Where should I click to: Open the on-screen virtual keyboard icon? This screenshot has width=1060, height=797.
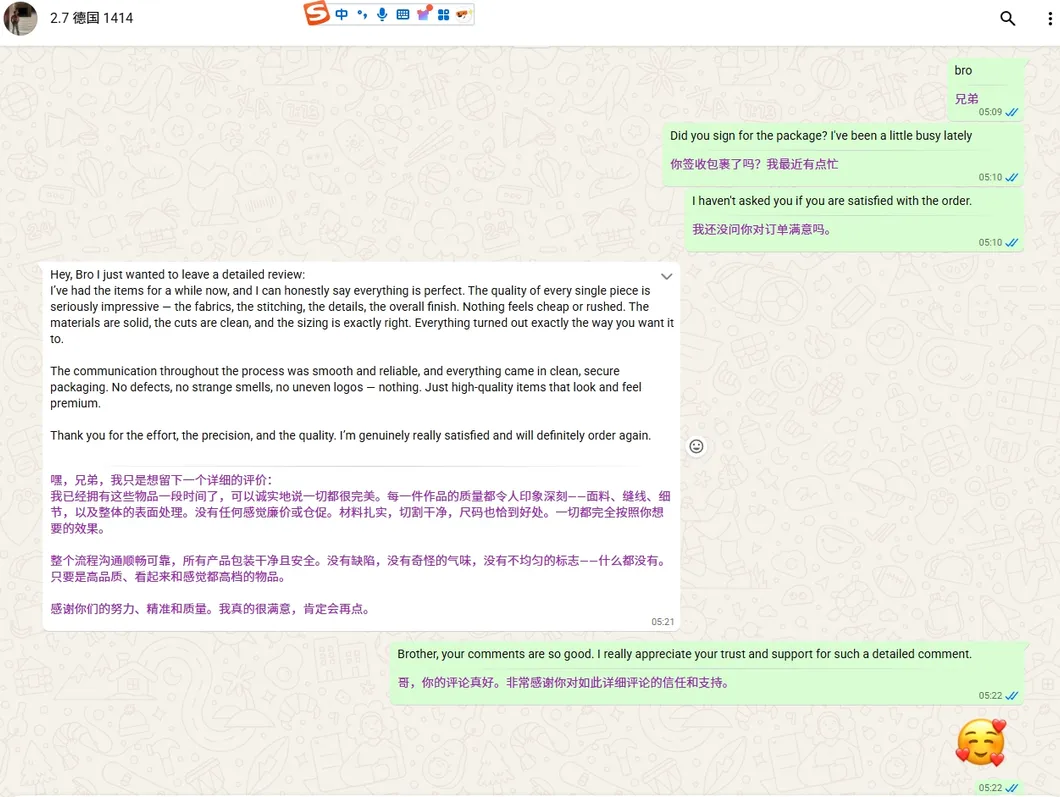pyautogui.click(x=402, y=14)
